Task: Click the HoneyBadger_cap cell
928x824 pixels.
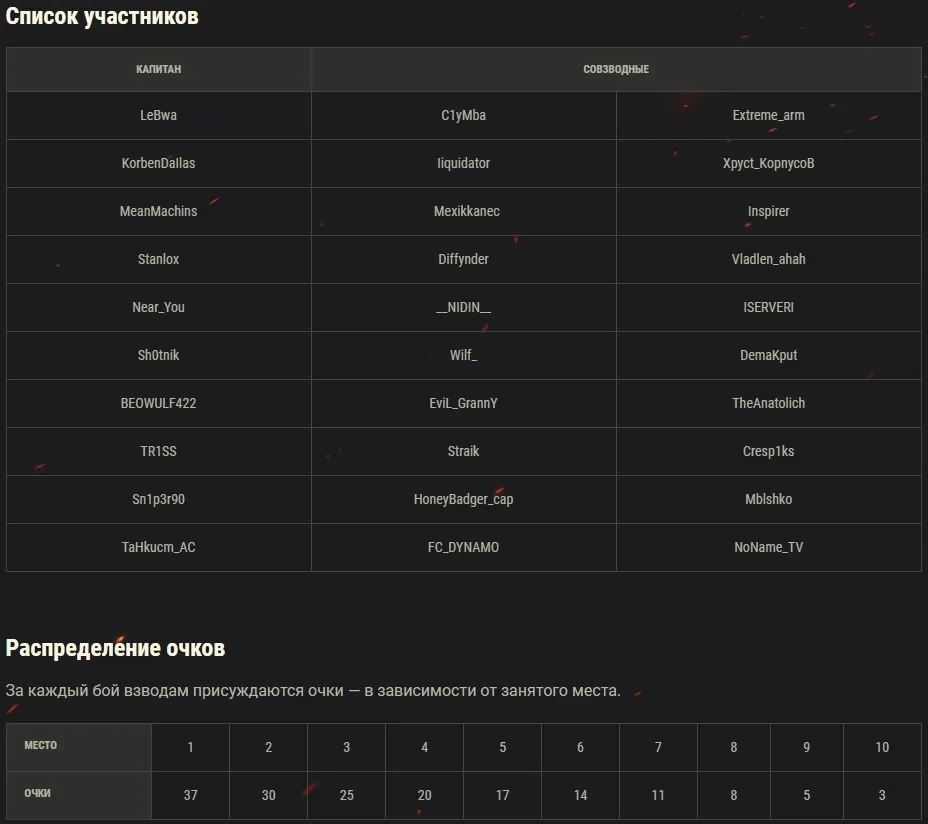Action: 463,499
